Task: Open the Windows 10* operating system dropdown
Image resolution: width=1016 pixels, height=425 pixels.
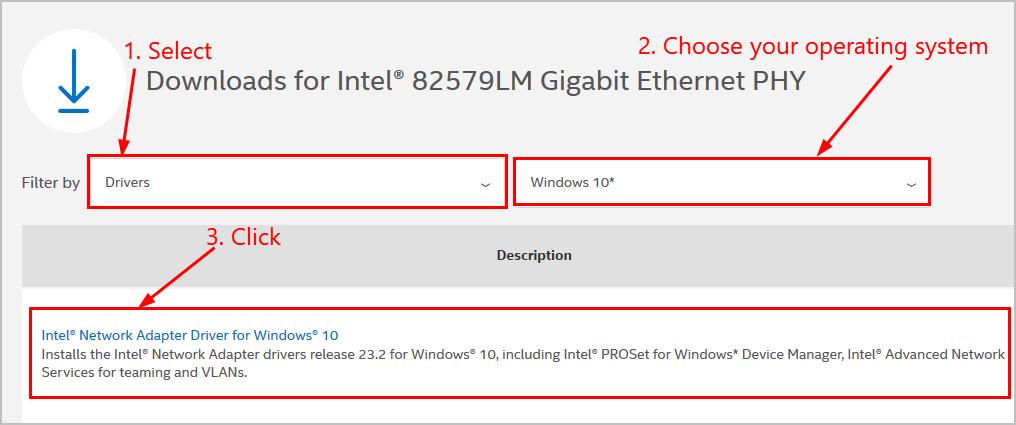Action: (722, 182)
